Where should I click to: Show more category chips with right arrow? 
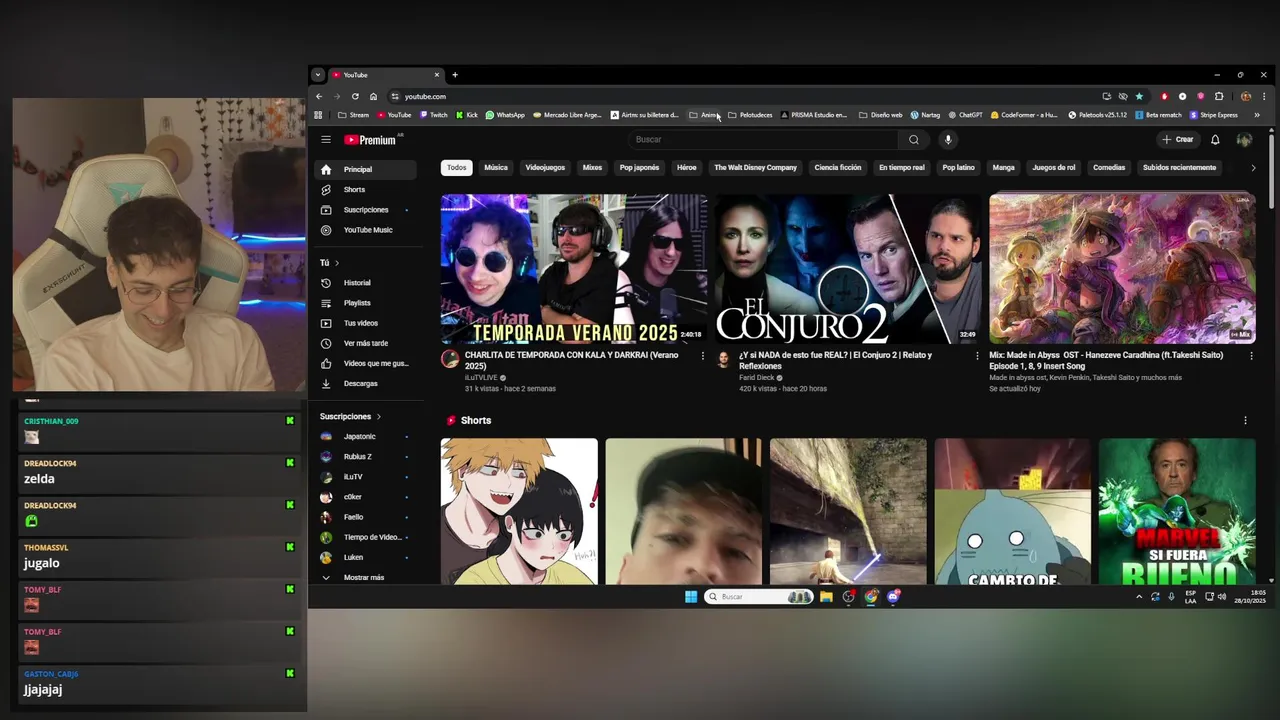tap(1253, 168)
